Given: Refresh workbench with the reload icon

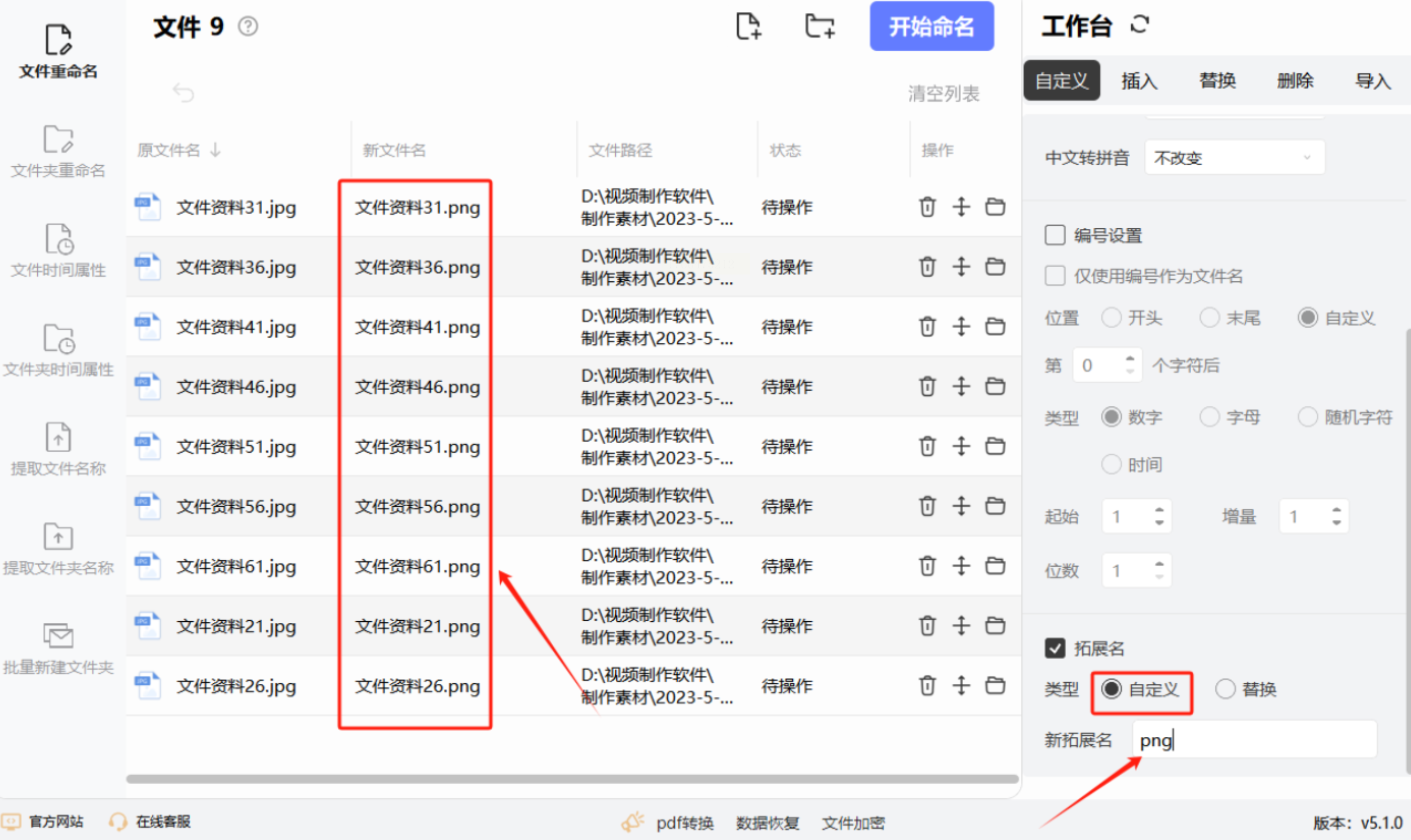Looking at the screenshot, I should pos(1139,25).
